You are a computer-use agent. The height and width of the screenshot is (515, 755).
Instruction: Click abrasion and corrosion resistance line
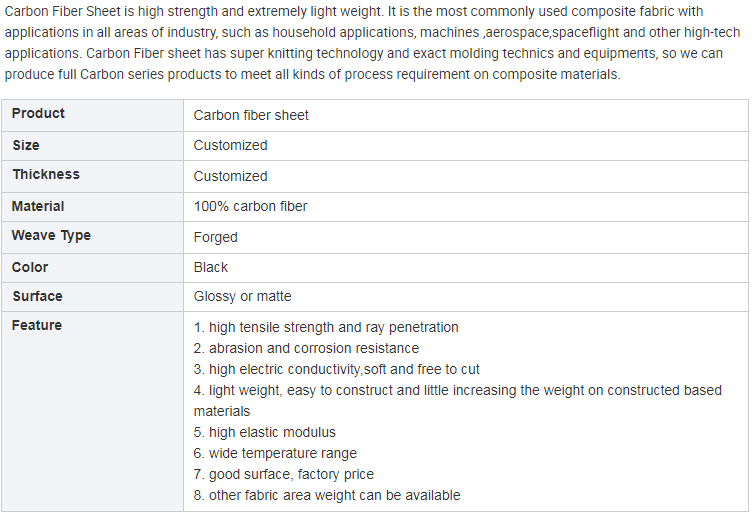point(306,348)
